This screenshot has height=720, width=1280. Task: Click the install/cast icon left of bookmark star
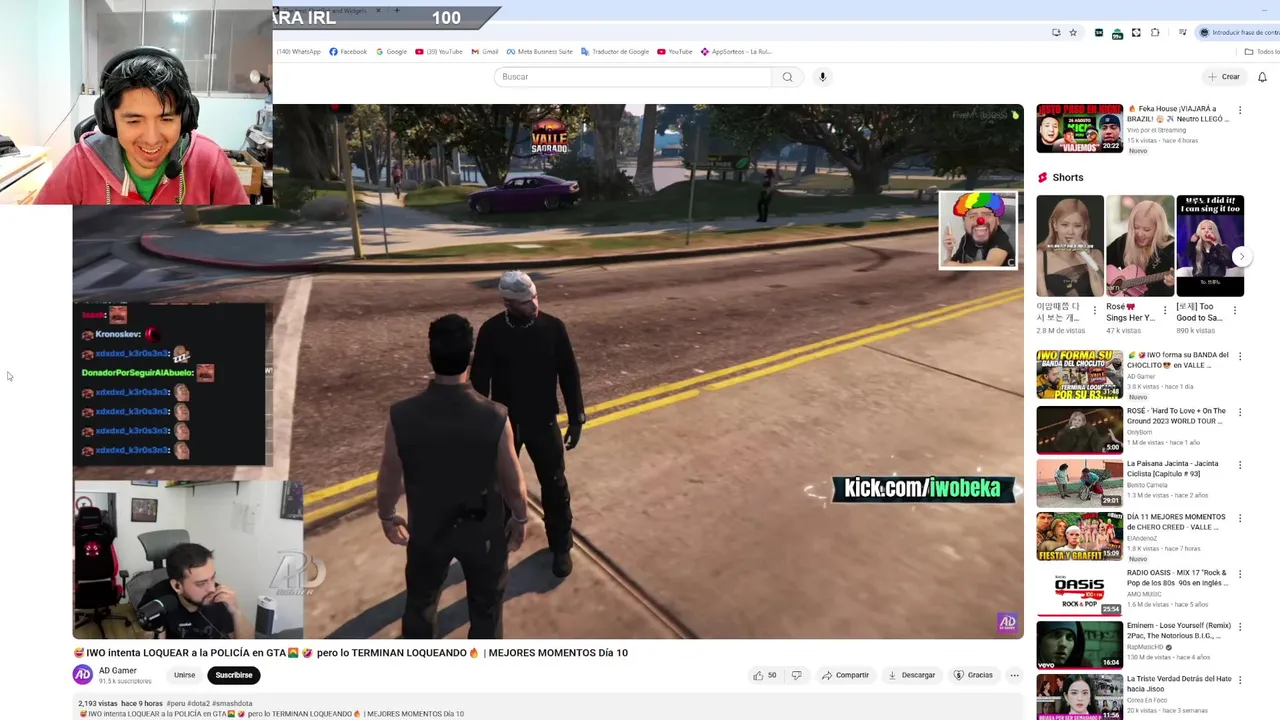1056,33
